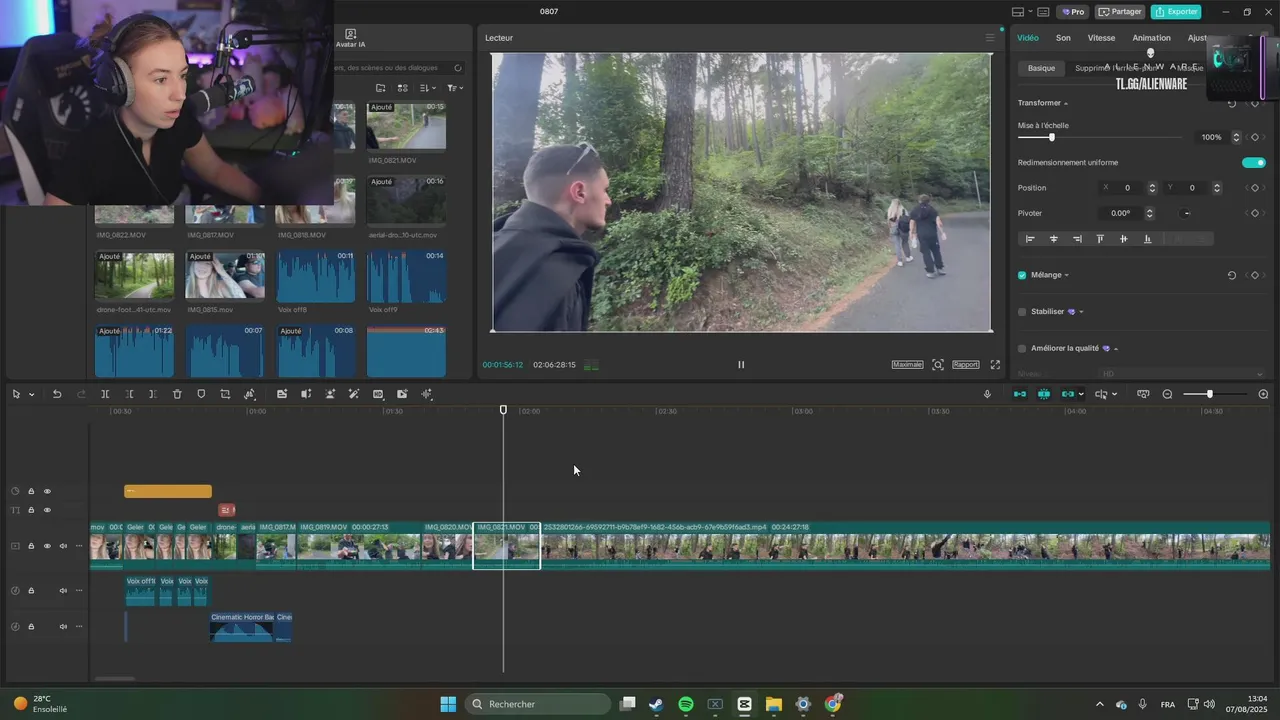The height and width of the screenshot is (720, 1280).
Task: Add a marker using the shield-shaped icon
Action: 201,394
